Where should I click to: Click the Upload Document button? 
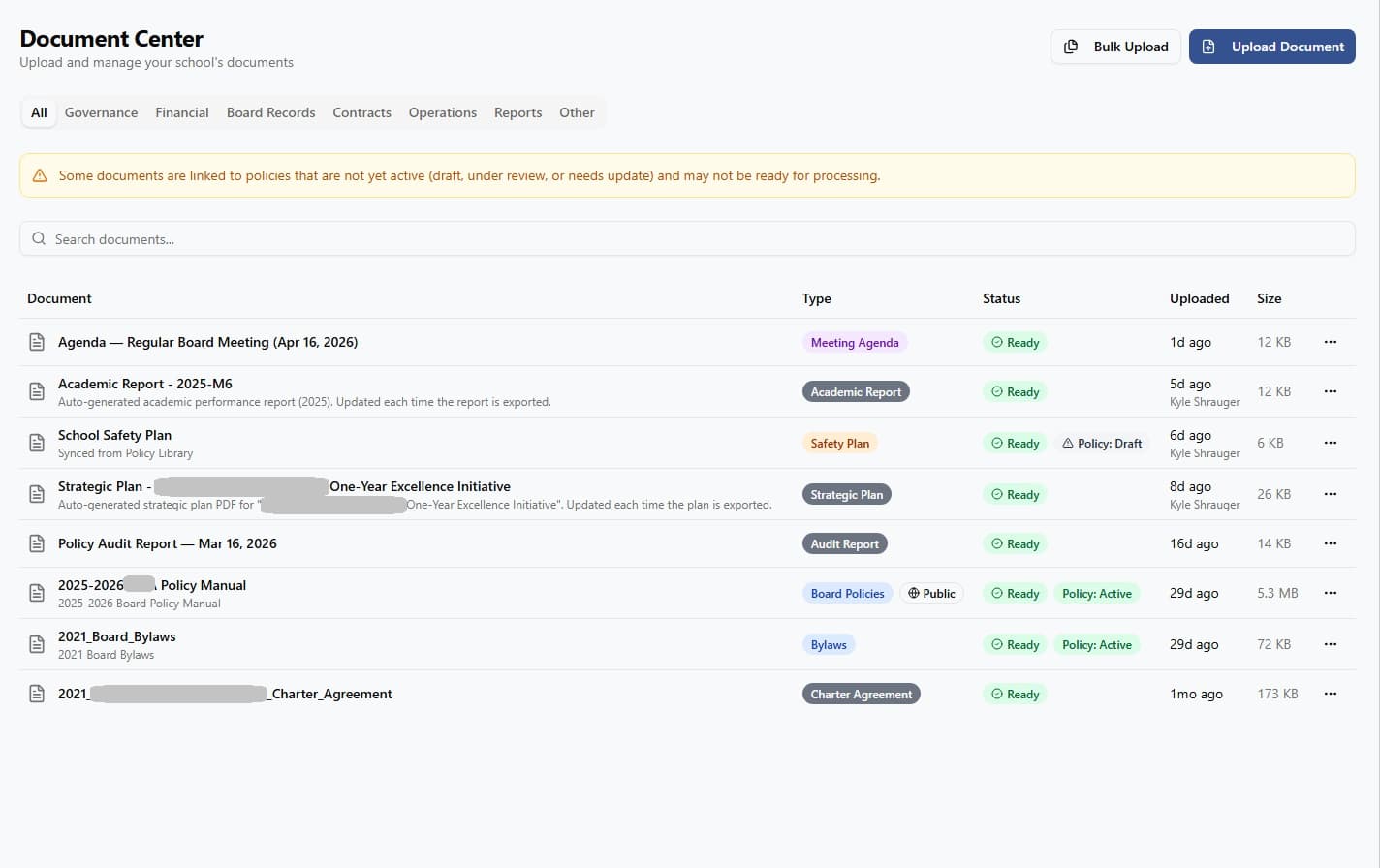(x=1272, y=46)
